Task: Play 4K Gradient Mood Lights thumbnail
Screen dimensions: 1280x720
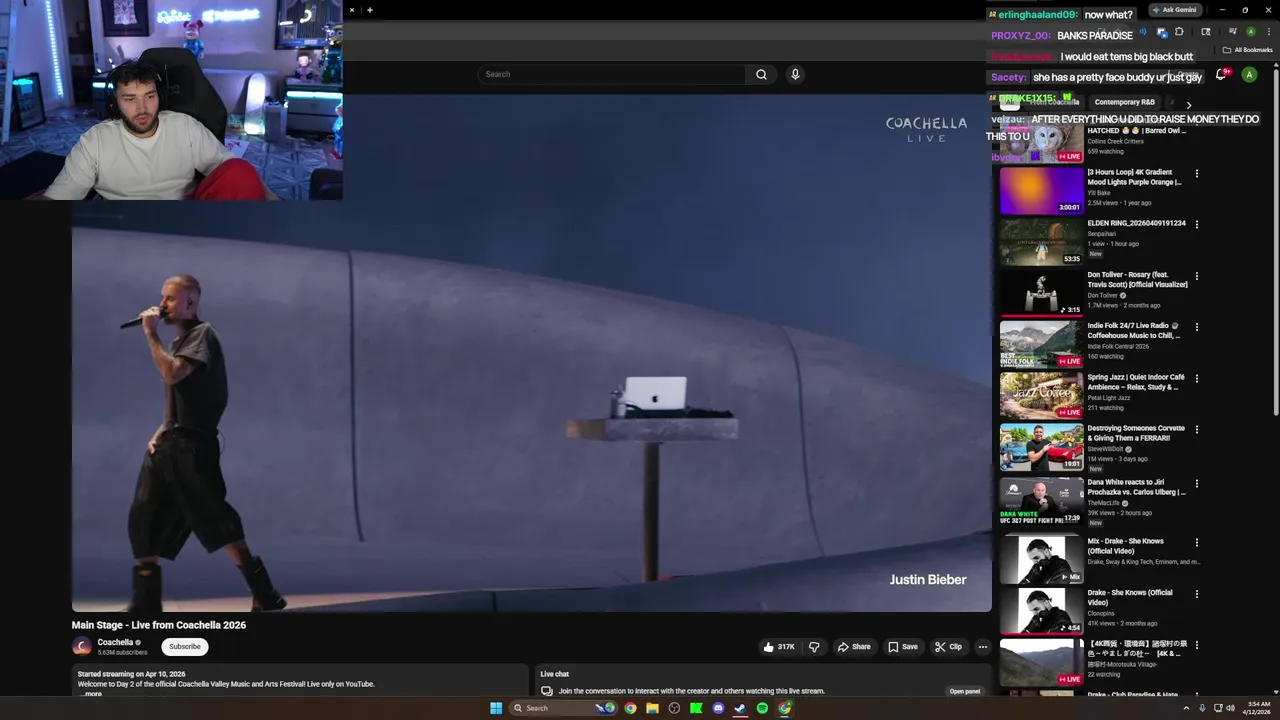Action: [x=1041, y=190]
